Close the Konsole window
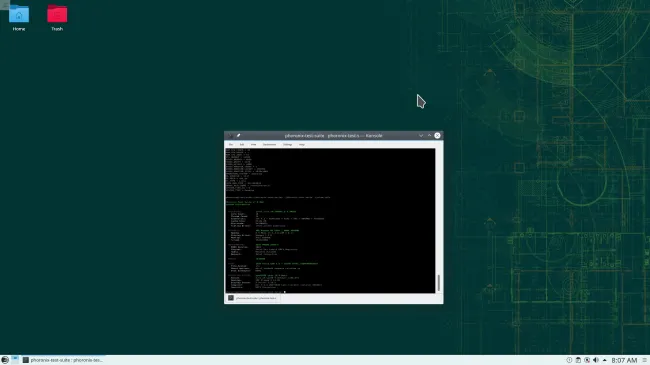The width and height of the screenshot is (650, 365). [437, 136]
